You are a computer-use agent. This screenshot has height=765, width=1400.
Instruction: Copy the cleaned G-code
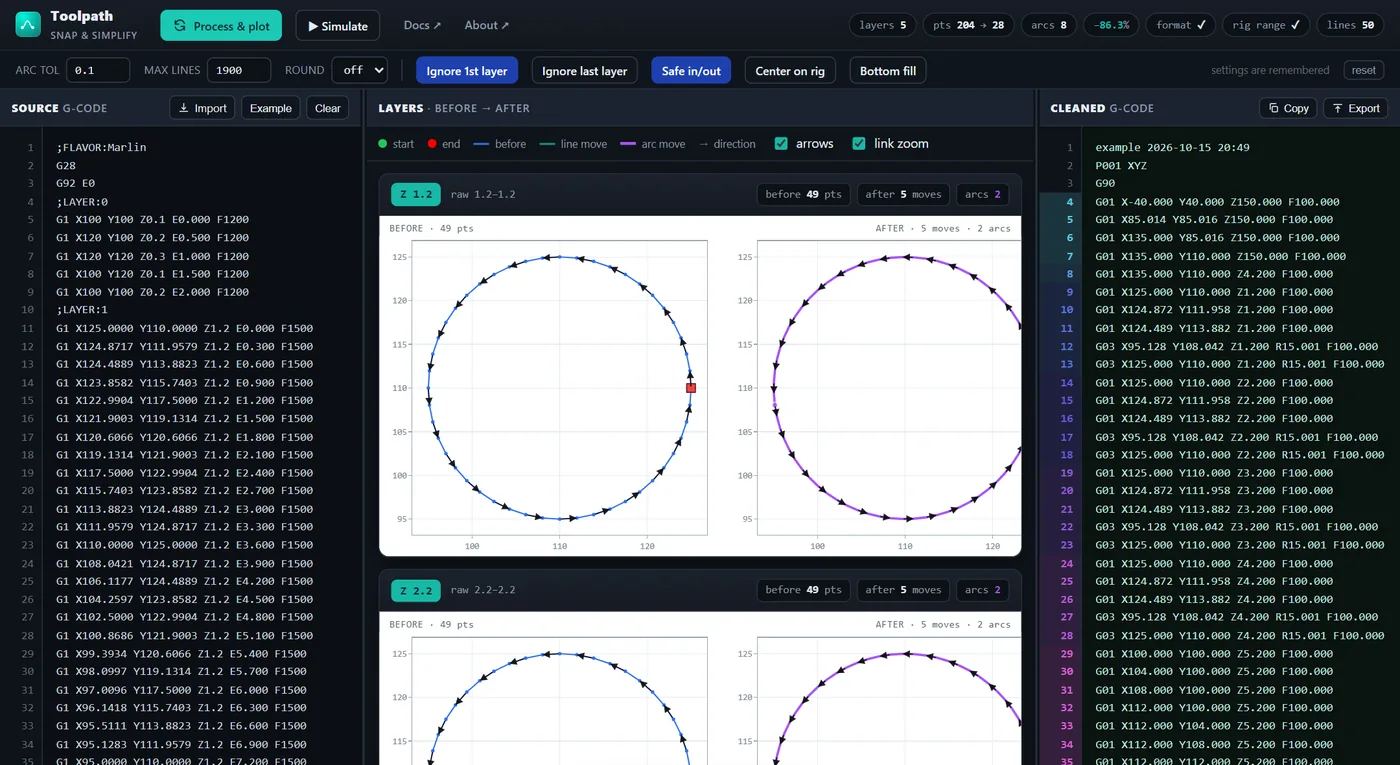coord(1288,108)
